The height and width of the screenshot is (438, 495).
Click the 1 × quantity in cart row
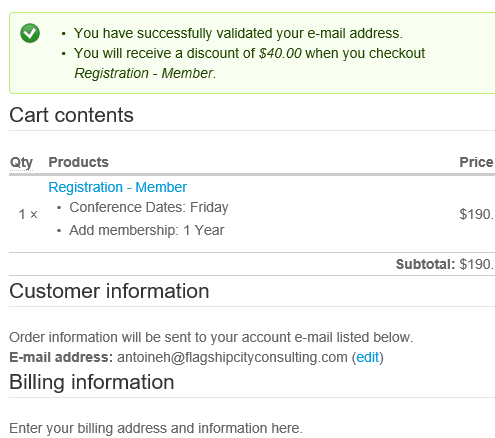click(x=28, y=214)
